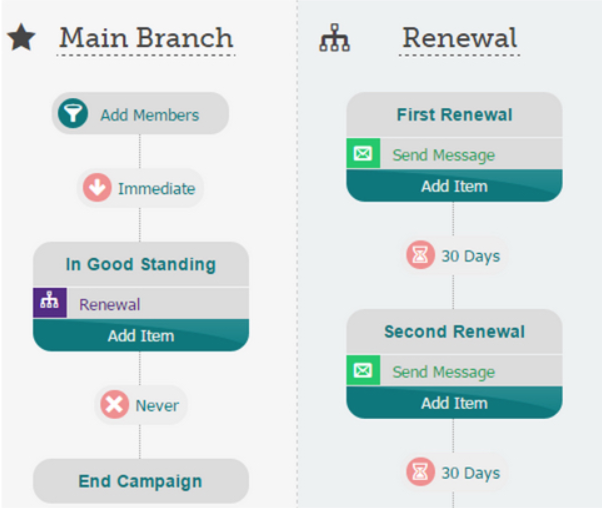Screen dimensions: 602x508
Task: Open the First Renewal step header
Action: [x=454, y=114]
